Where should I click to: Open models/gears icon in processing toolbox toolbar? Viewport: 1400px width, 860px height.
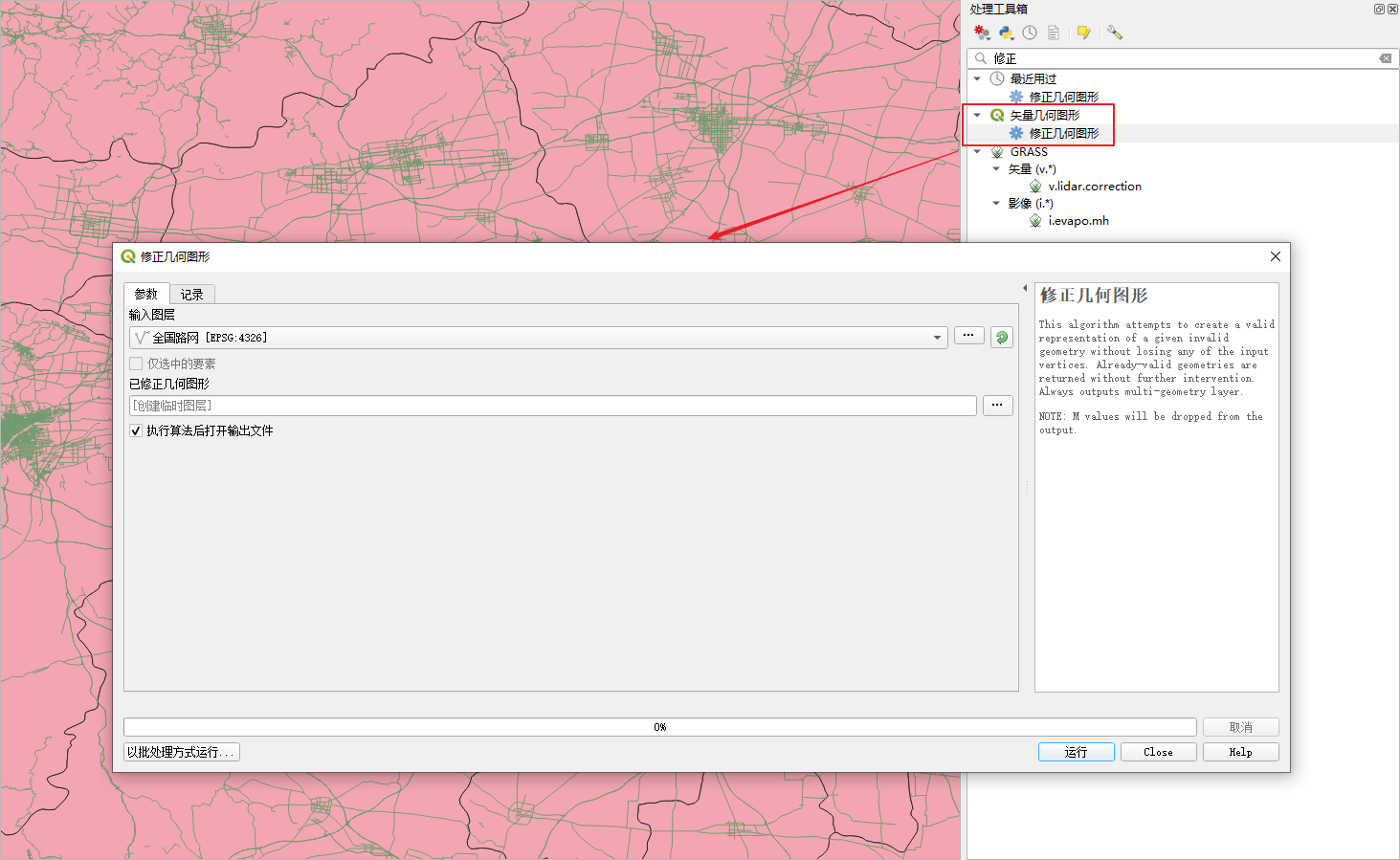[x=982, y=32]
